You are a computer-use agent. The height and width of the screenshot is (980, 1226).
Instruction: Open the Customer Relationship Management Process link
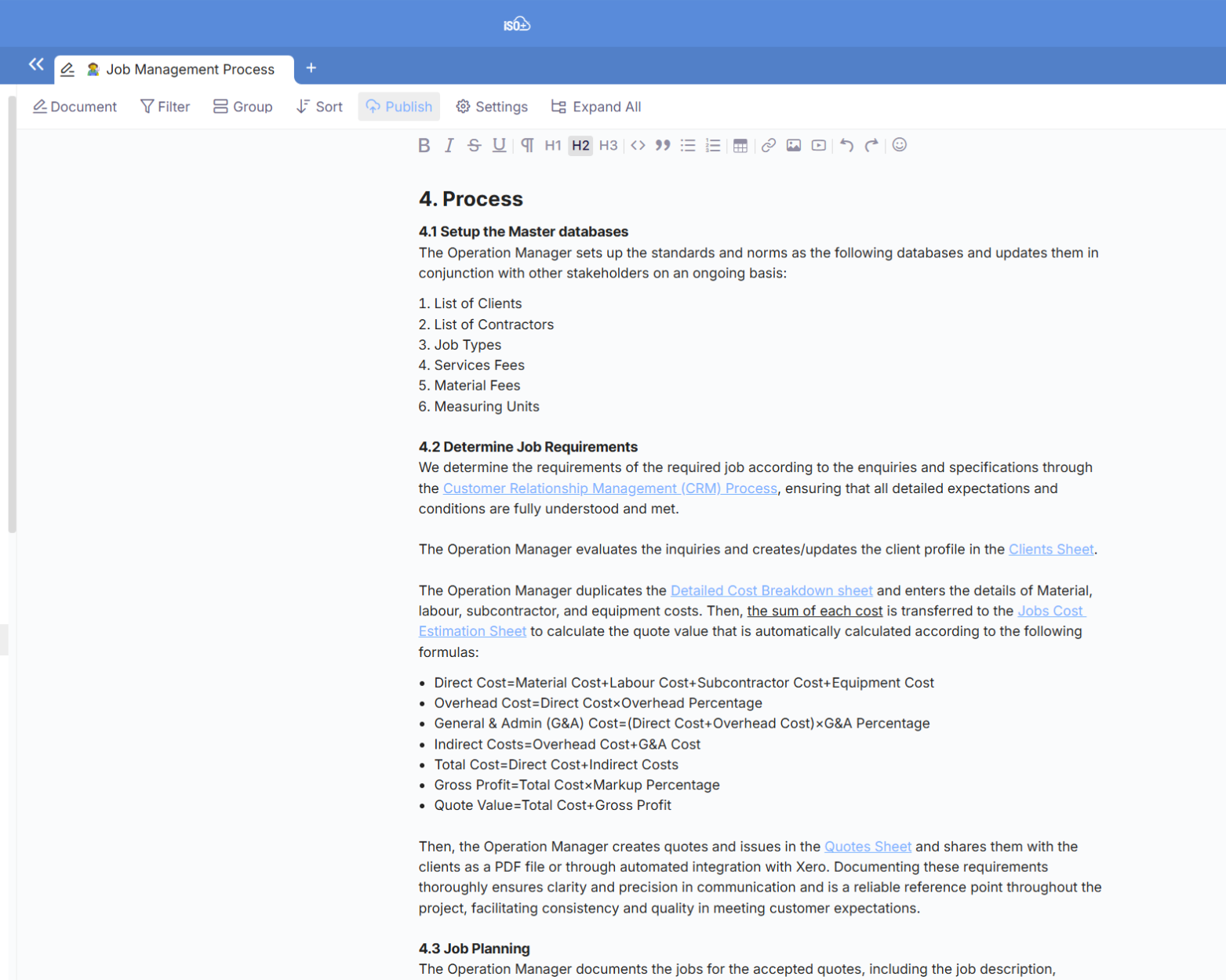point(609,488)
